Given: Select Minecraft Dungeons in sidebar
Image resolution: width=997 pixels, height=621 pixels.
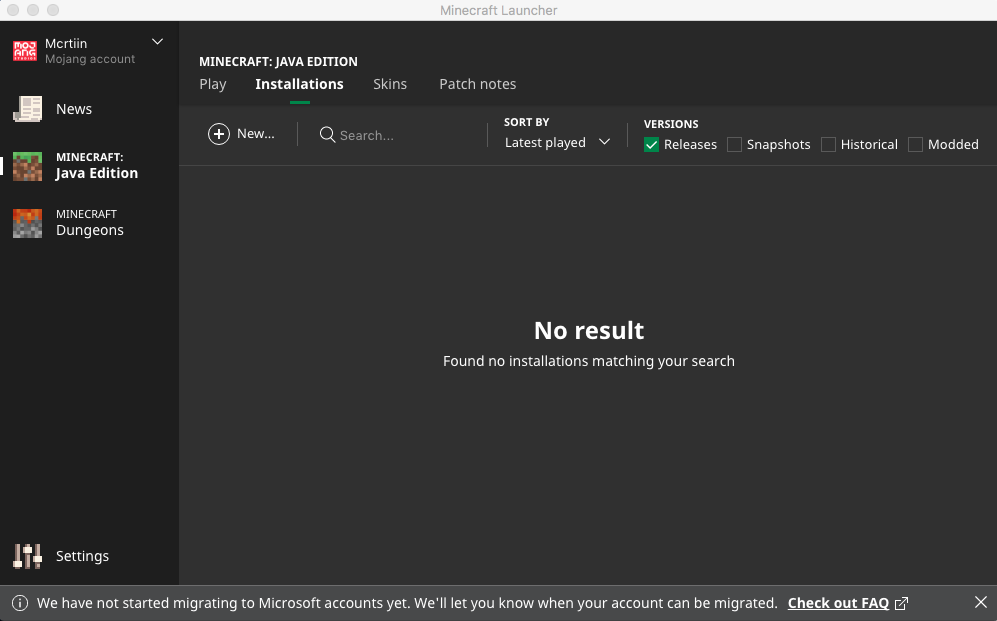Looking at the screenshot, I should point(89,223).
